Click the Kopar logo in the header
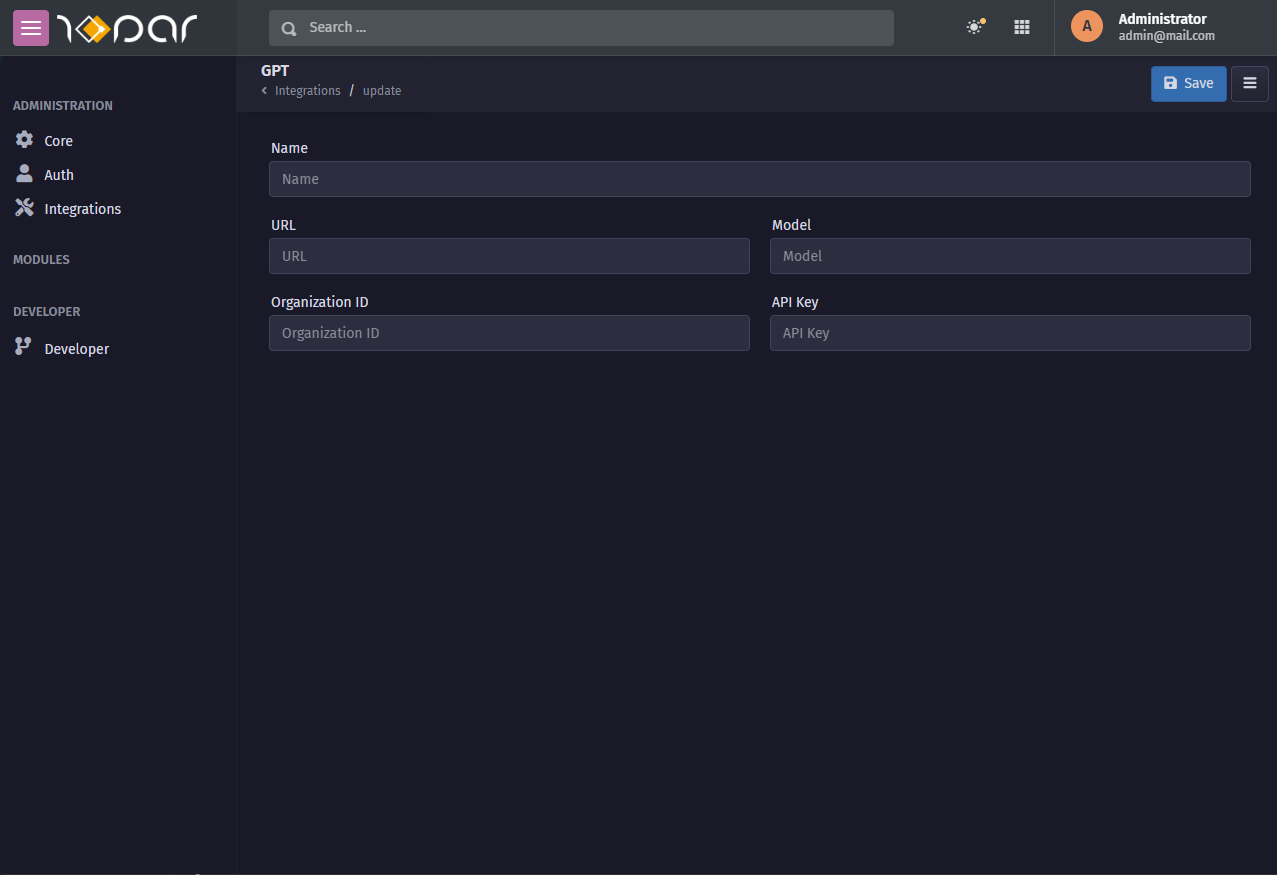This screenshot has width=1277, height=875. pos(125,28)
